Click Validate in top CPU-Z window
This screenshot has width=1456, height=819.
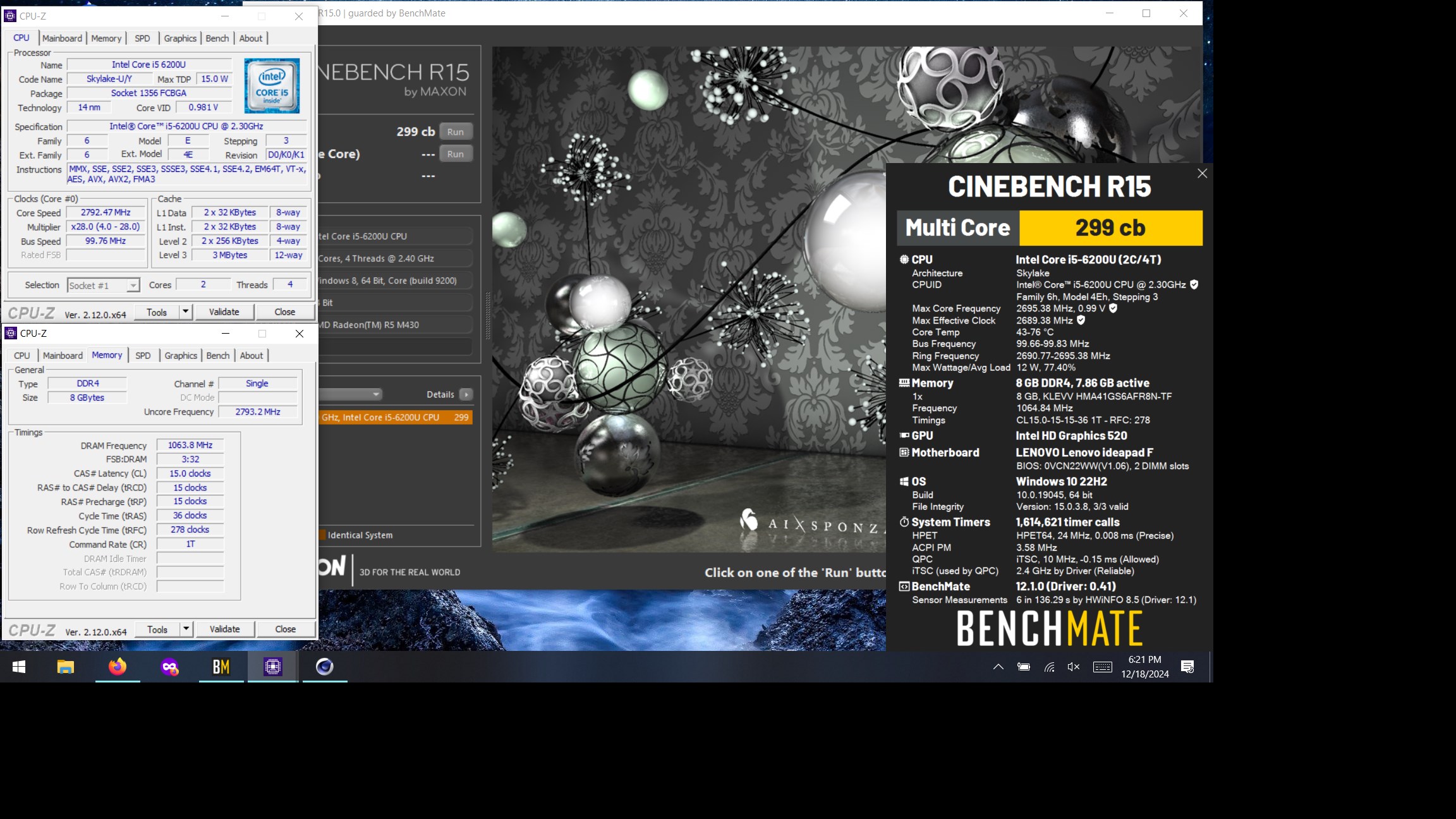point(224,312)
